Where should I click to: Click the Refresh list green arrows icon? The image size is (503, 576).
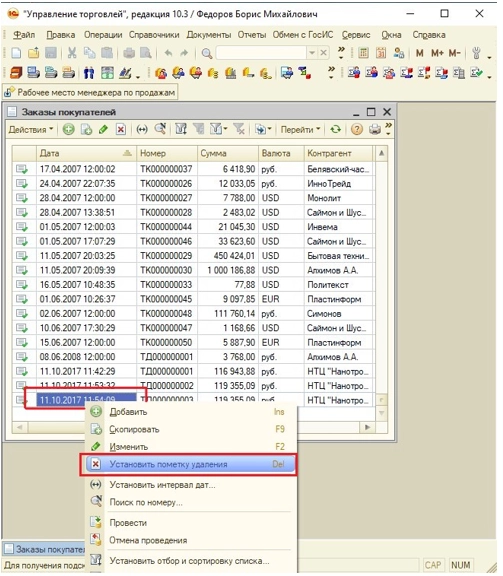tap(335, 129)
